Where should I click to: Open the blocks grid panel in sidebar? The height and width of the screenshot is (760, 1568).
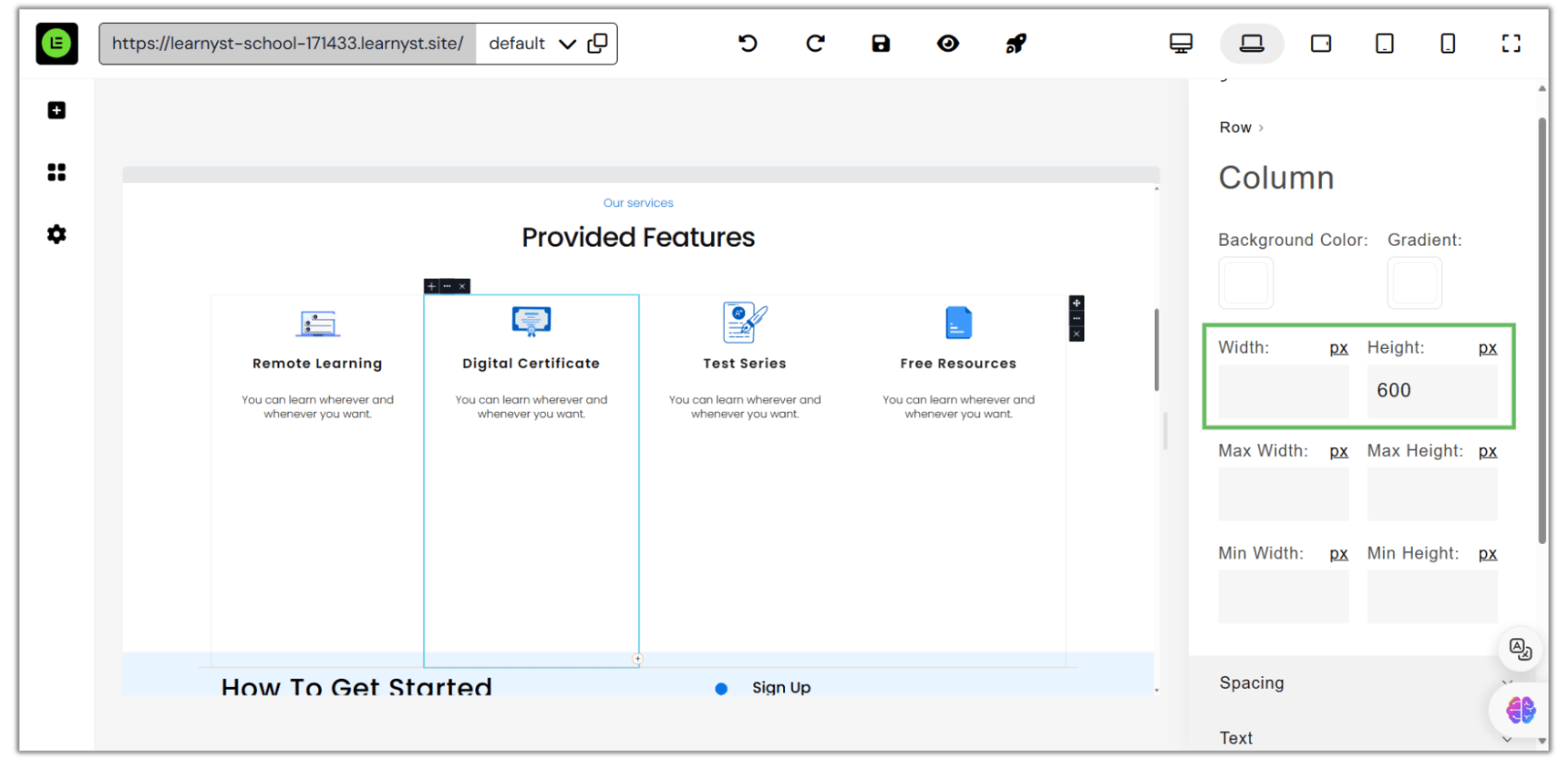coord(57,172)
